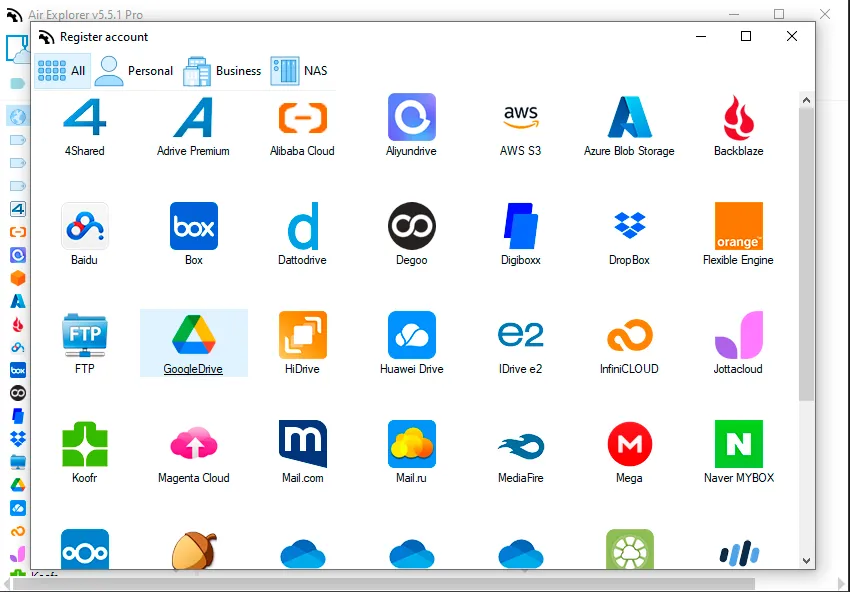This screenshot has height=592, width=850.
Task: Open the NAS accounts tab
Action: pyautogui.click(x=299, y=70)
